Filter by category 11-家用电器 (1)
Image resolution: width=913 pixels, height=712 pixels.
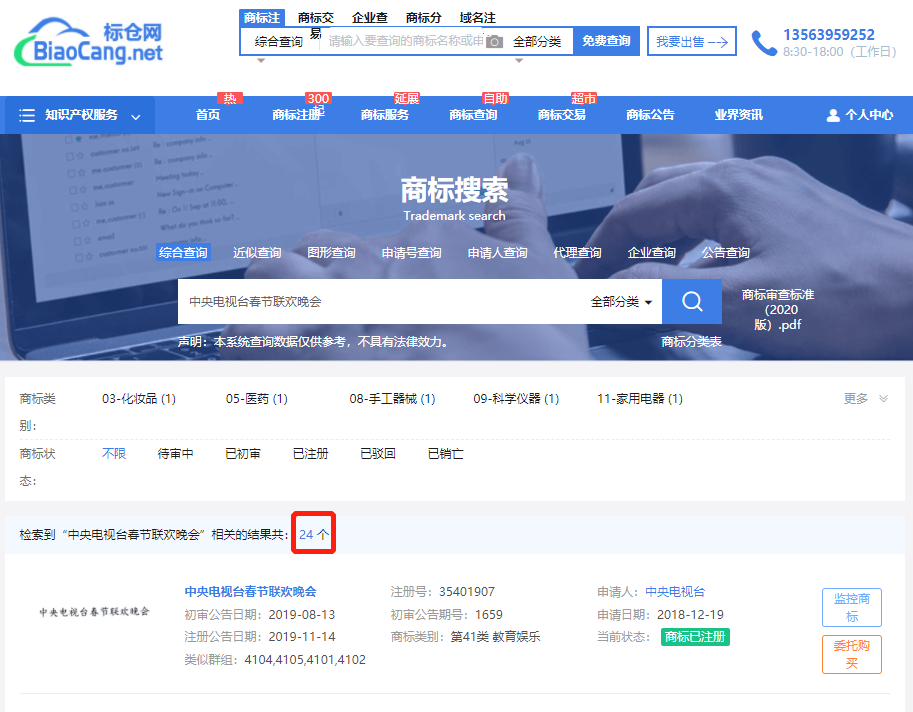click(x=640, y=399)
